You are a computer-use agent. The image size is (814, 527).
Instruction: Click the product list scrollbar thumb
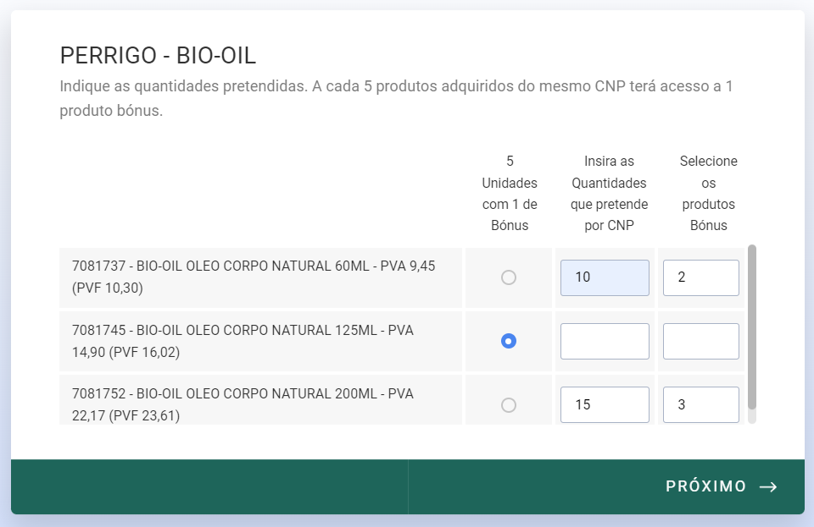click(x=752, y=327)
